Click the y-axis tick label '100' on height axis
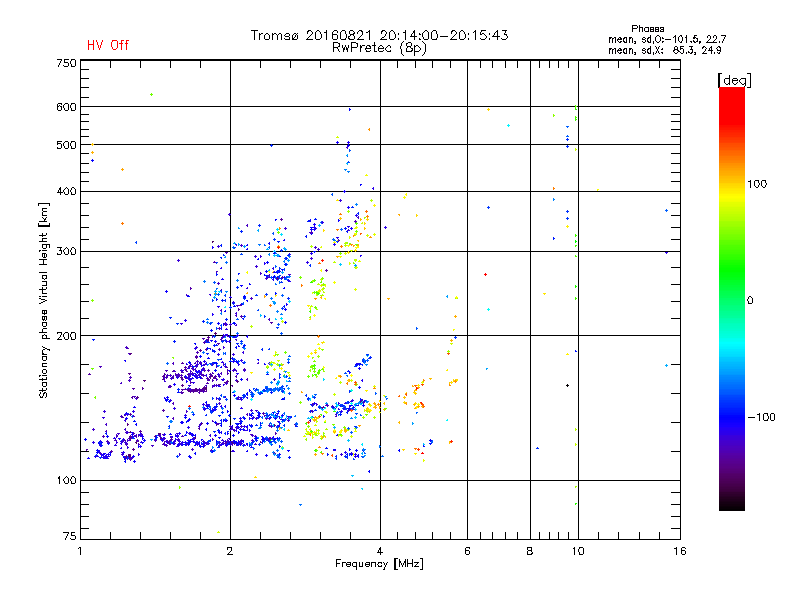Image resolution: width=800 pixels, height=600 pixels. 66,481
